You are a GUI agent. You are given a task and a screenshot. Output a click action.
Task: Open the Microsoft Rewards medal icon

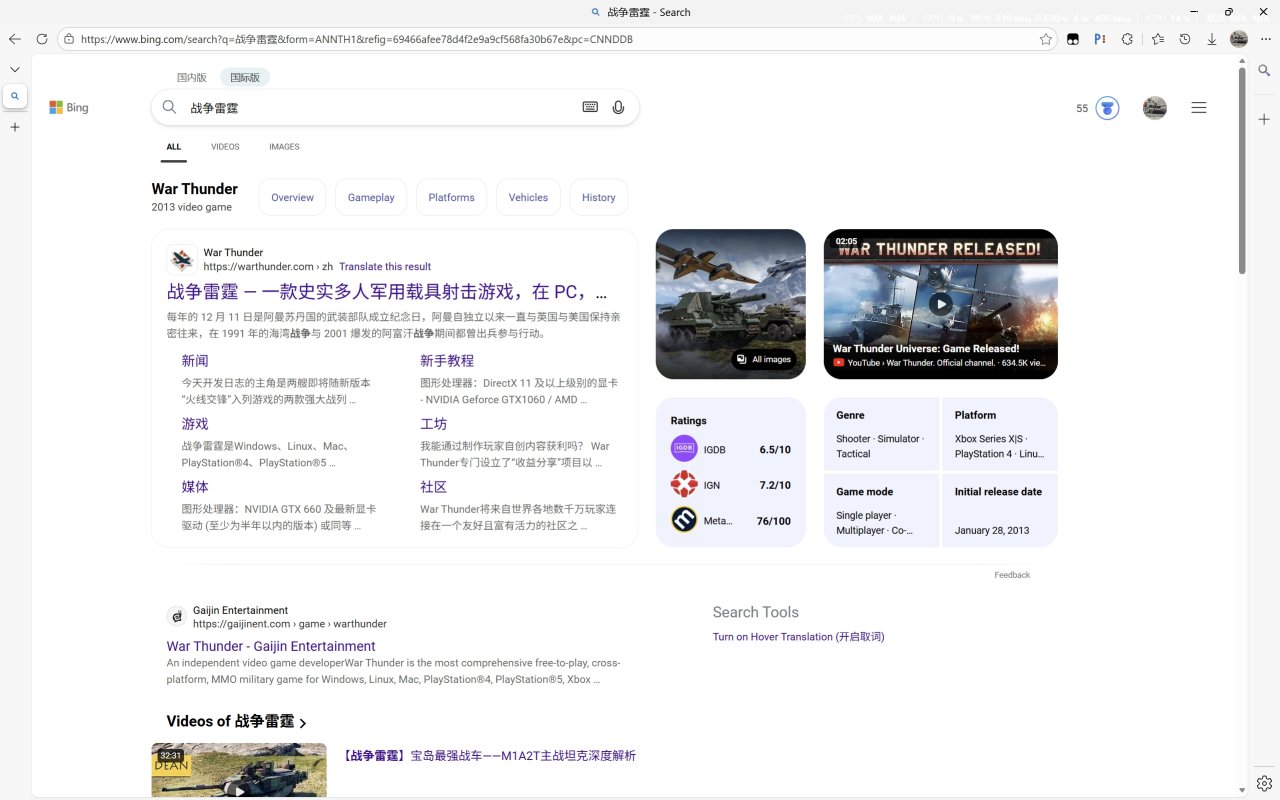1107,108
